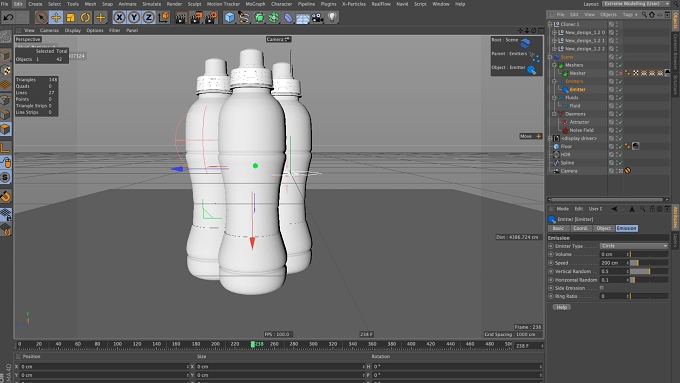The height and width of the screenshot is (383, 680).
Task: Adjust the Horizontal Random slider
Action: point(649,280)
